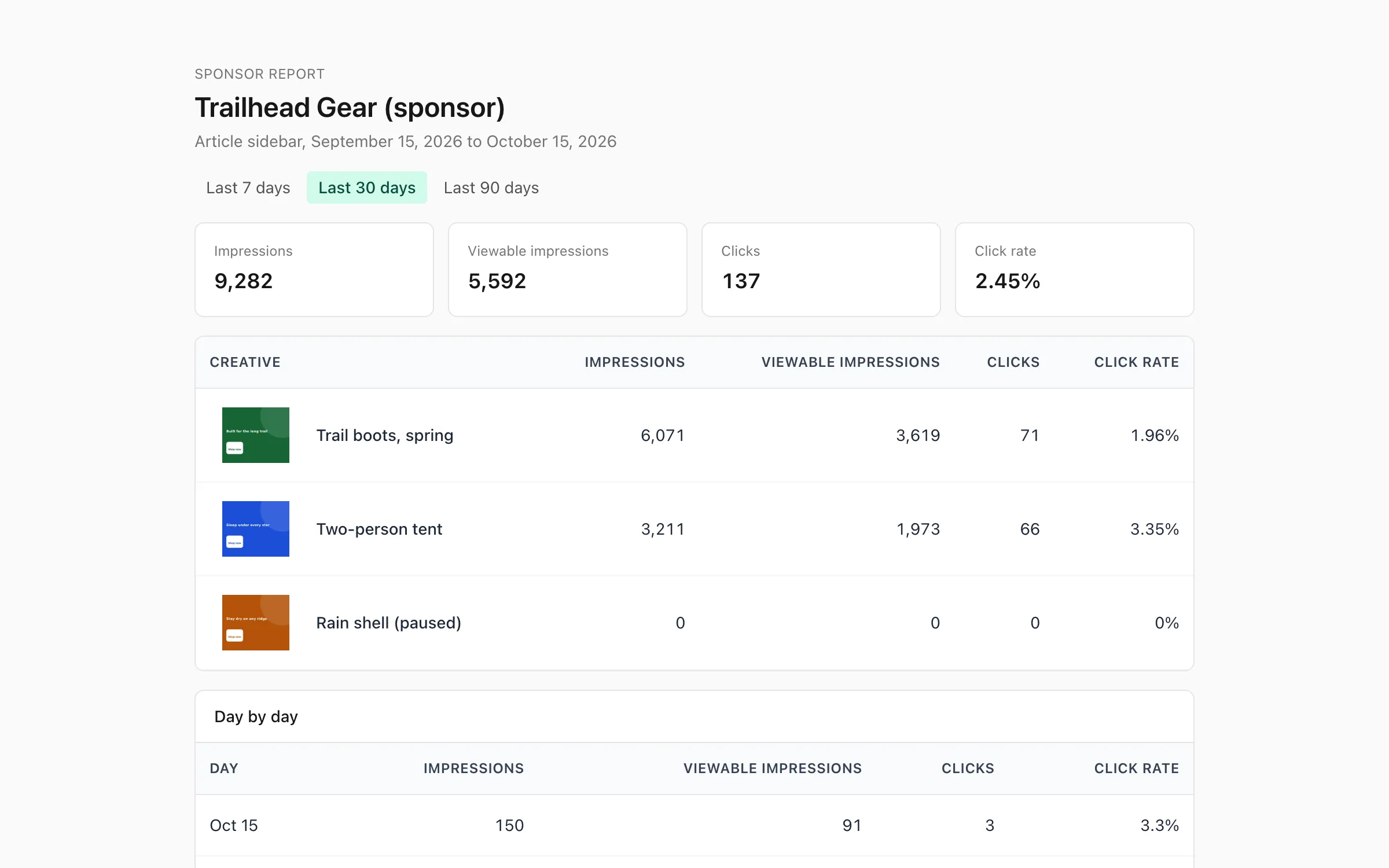Click the Rain shell (paused) creative name

(x=388, y=623)
